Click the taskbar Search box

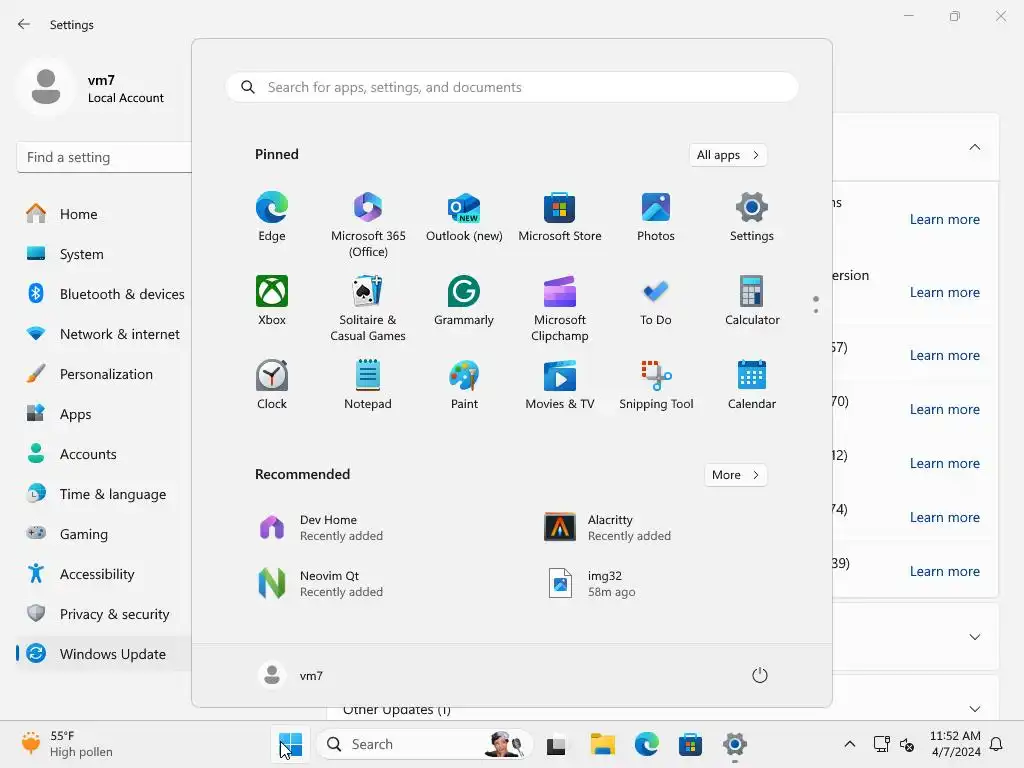(424, 744)
